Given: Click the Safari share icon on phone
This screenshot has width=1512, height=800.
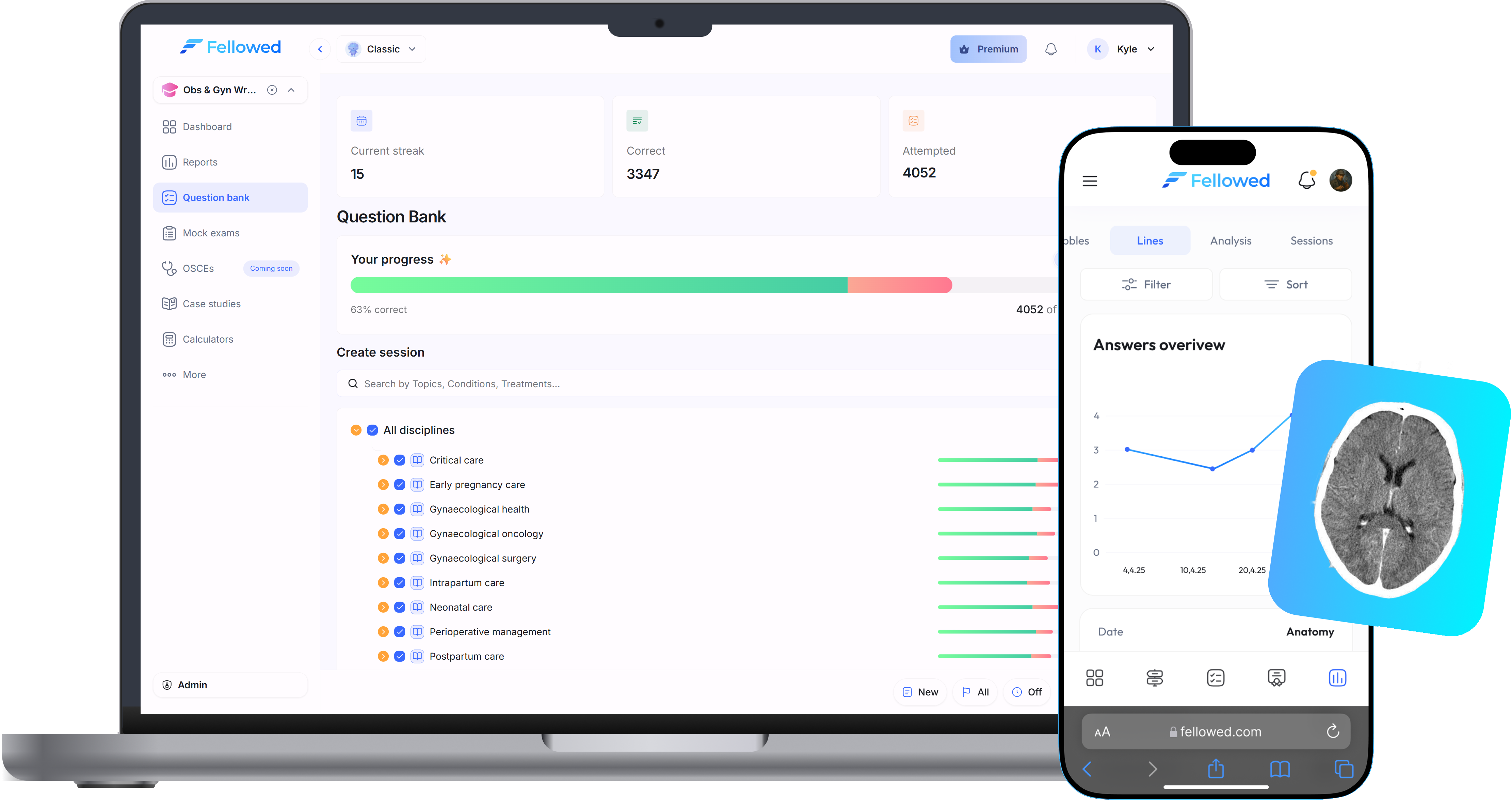Looking at the screenshot, I should point(1216,769).
